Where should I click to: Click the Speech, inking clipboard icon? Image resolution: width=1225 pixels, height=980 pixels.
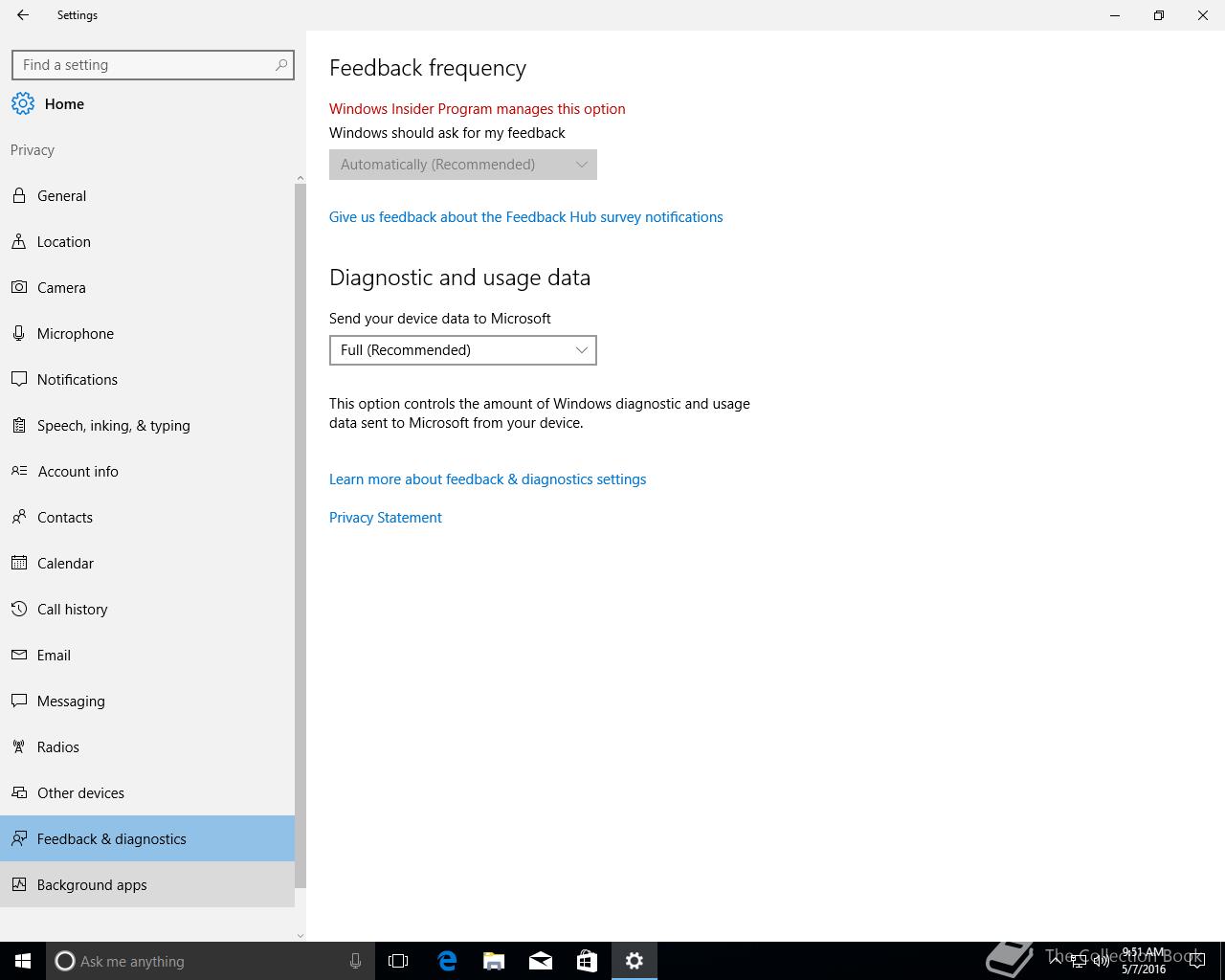pos(19,425)
